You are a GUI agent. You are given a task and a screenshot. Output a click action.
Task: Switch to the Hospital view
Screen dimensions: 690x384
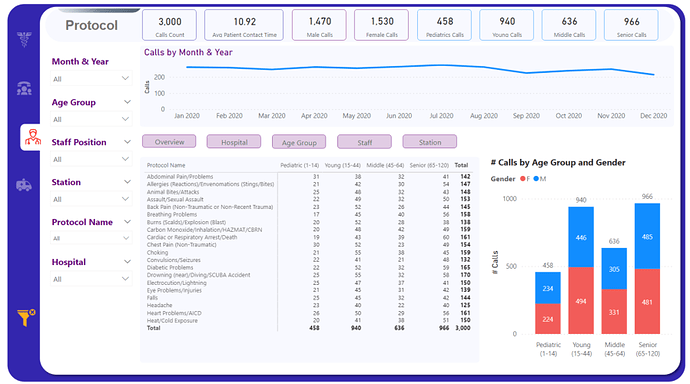[x=234, y=142]
